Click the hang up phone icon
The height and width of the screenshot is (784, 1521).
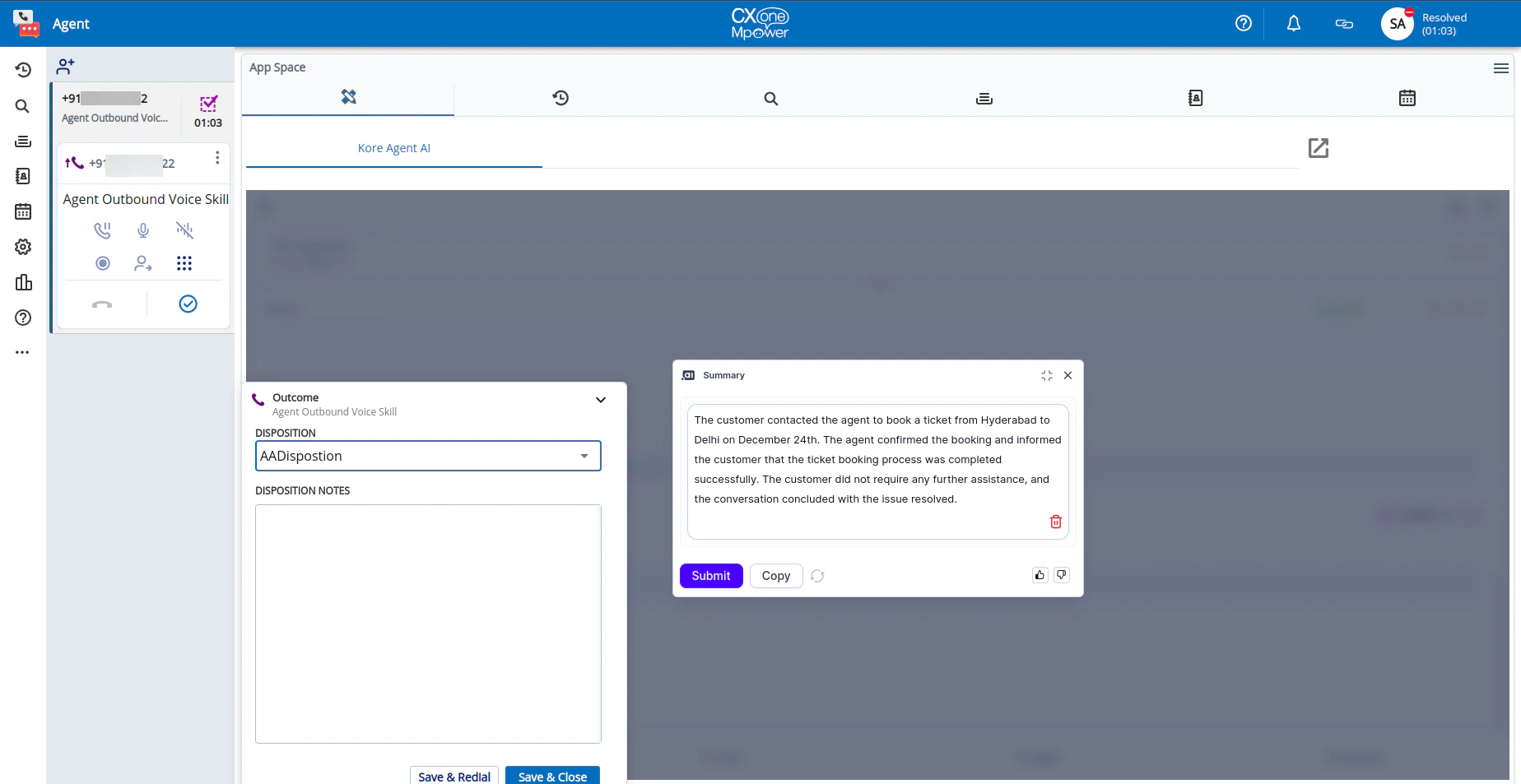tap(102, 304)
